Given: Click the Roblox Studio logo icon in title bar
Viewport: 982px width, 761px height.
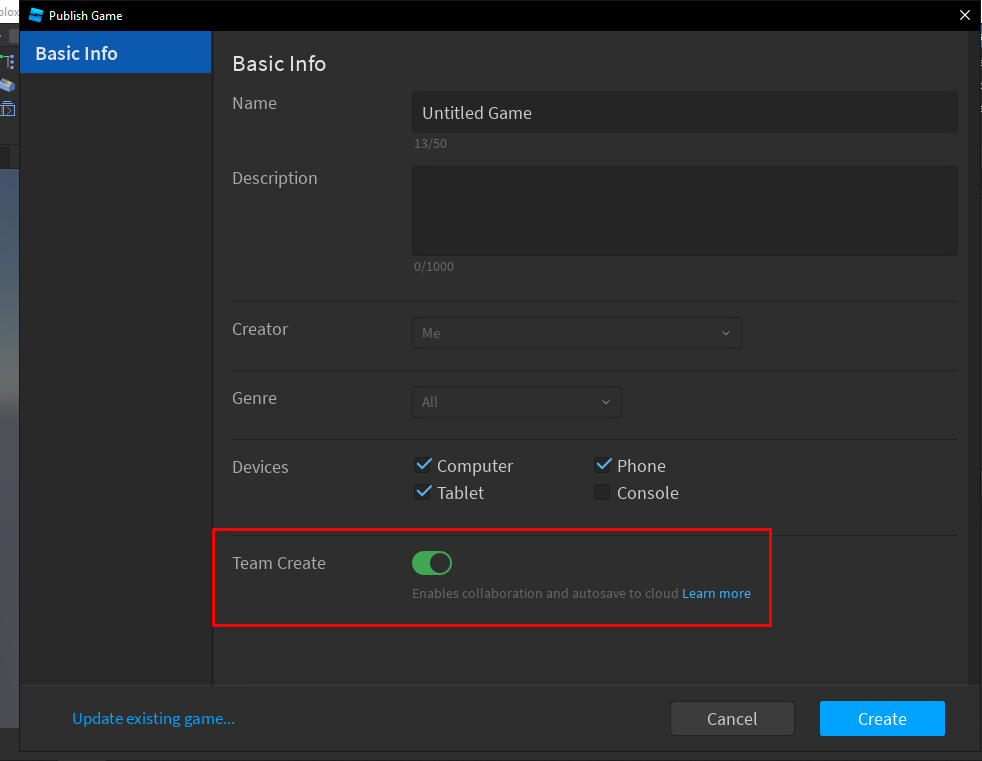Looking at the screenshot, I should (x=36, y=15).
